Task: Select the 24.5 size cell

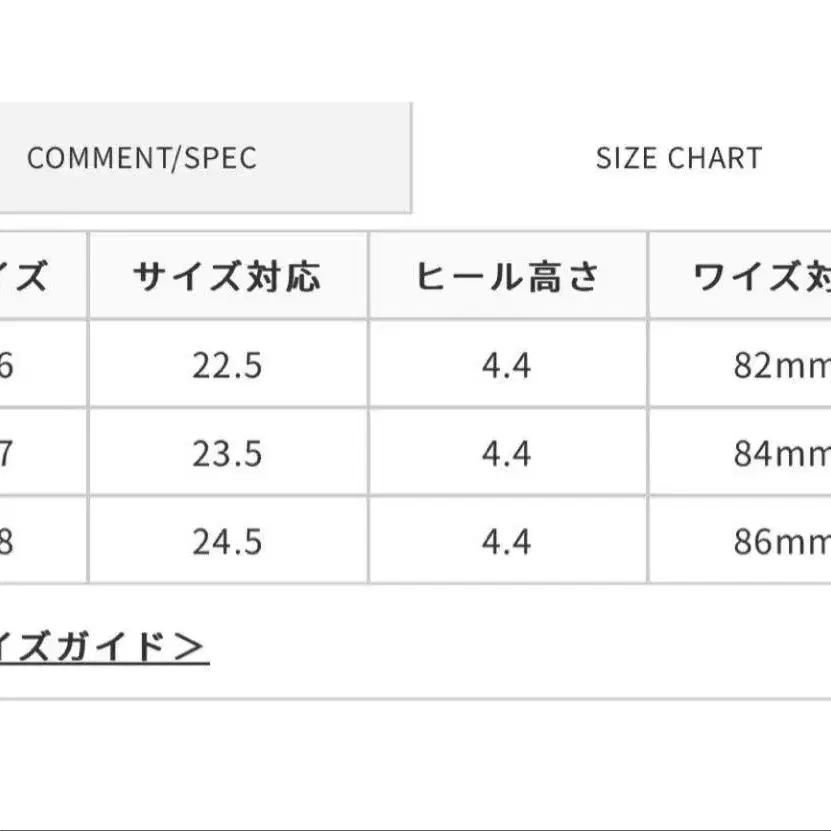Action: point(229,541)
